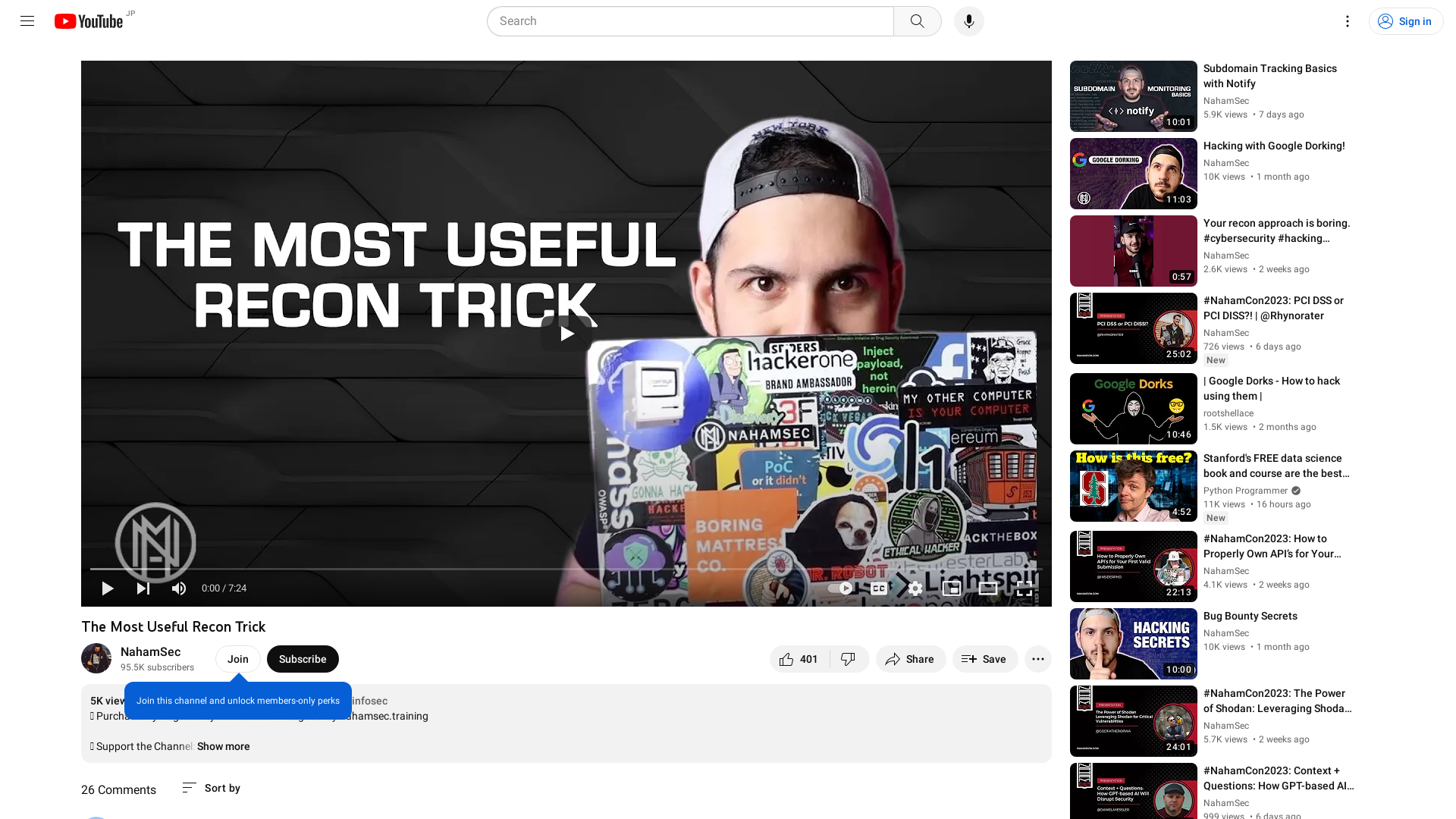The height and width of the screenshot is (819, 1456).
Task: Click the '26 Comments' heading
Action: pyautogui.click(x=118, y=789)
